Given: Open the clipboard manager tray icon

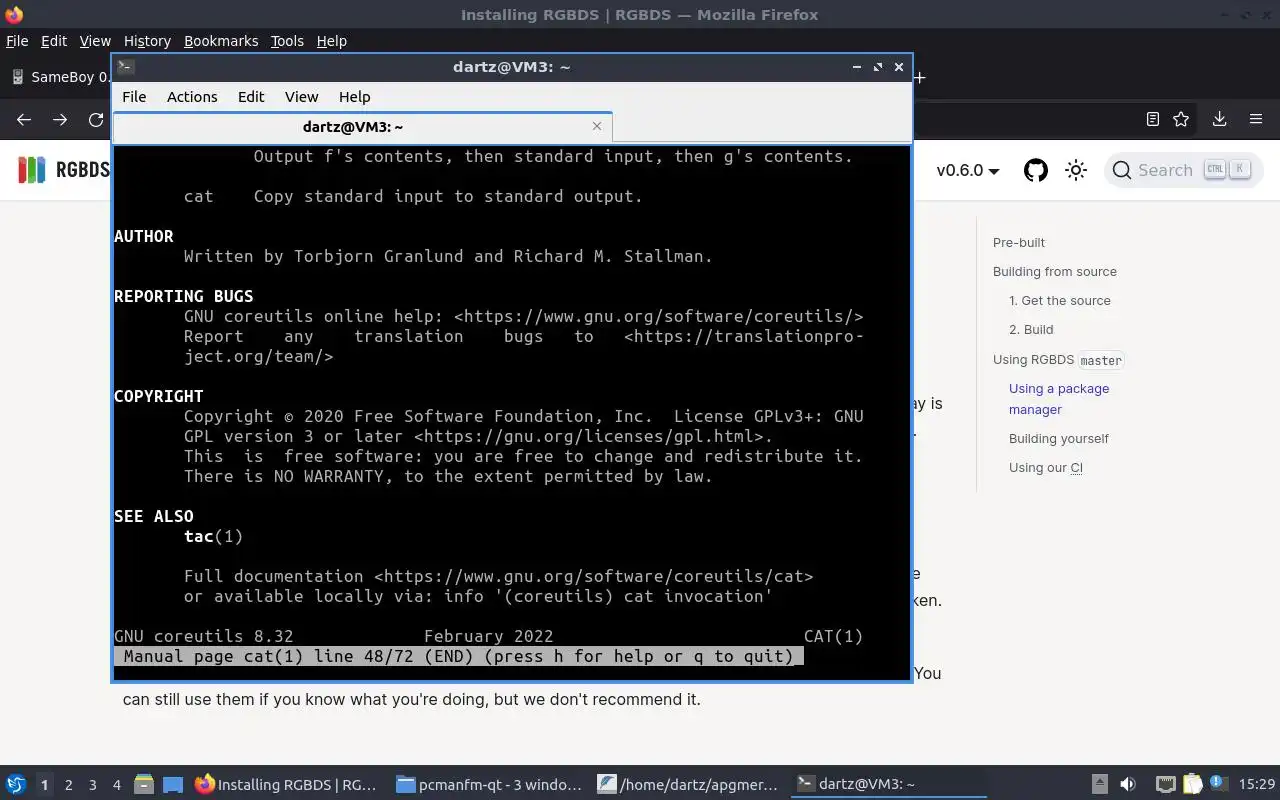Looking at the screenshot, I should pyautogui.click(x=1192, y=784).
